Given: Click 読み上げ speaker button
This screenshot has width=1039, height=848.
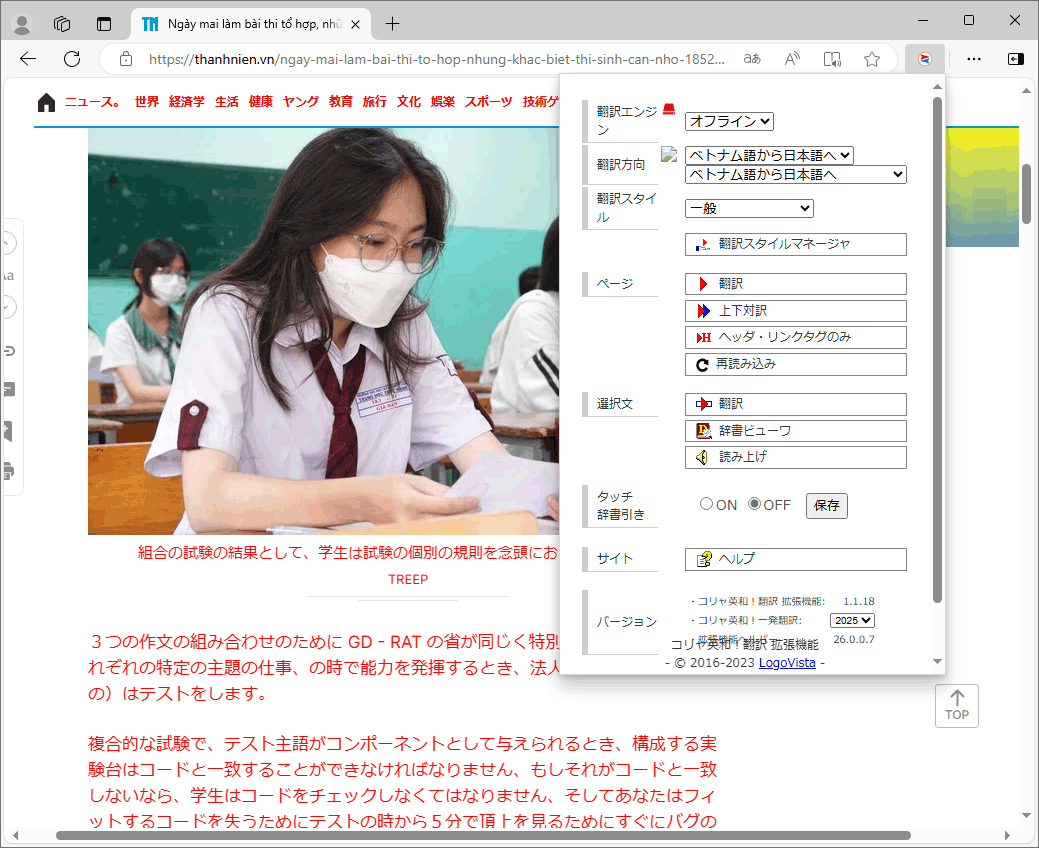Looking at the screenshot, I should click(795, 457).
